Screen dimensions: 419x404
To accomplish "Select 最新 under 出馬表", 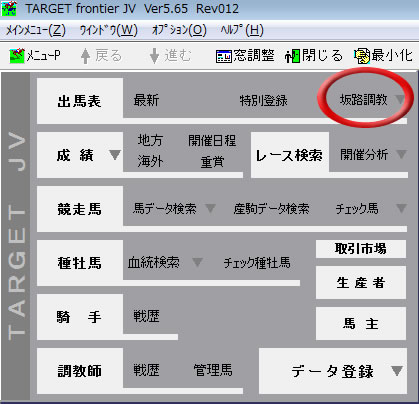I will click(146, 100).
